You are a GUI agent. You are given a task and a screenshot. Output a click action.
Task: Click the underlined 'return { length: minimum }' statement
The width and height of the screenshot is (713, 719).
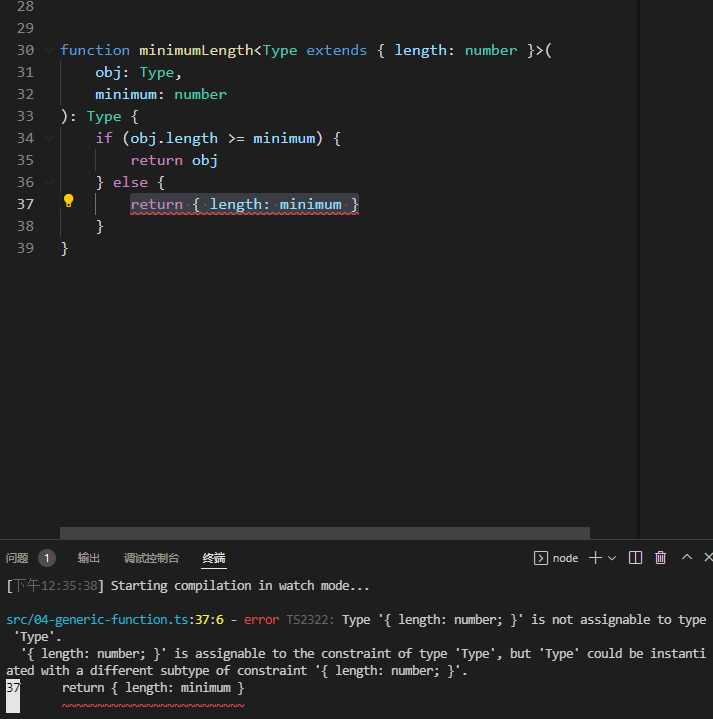(244, 205)
